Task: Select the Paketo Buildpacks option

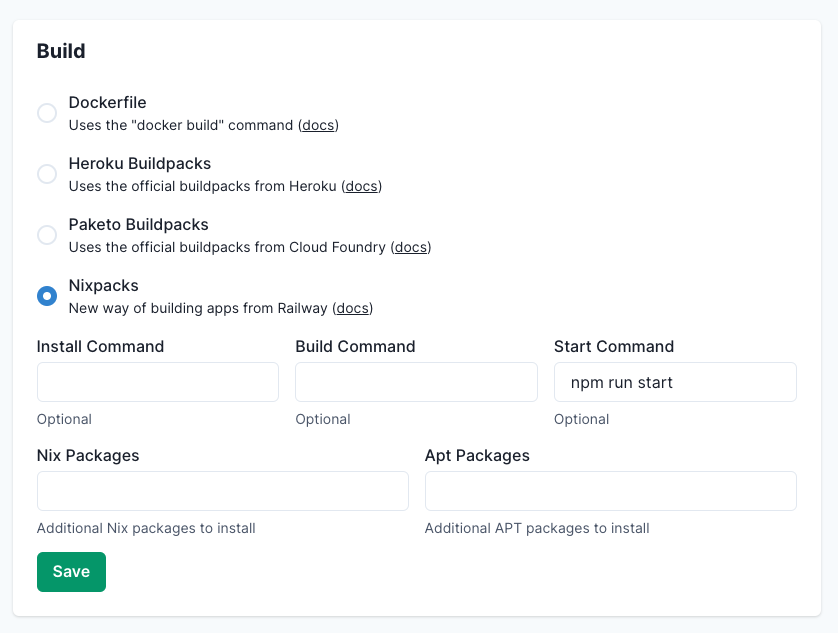Action: [x=47, y=235]
